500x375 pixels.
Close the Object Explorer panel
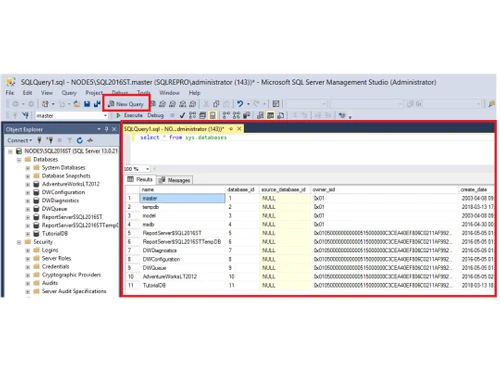[x=114, y=129]
